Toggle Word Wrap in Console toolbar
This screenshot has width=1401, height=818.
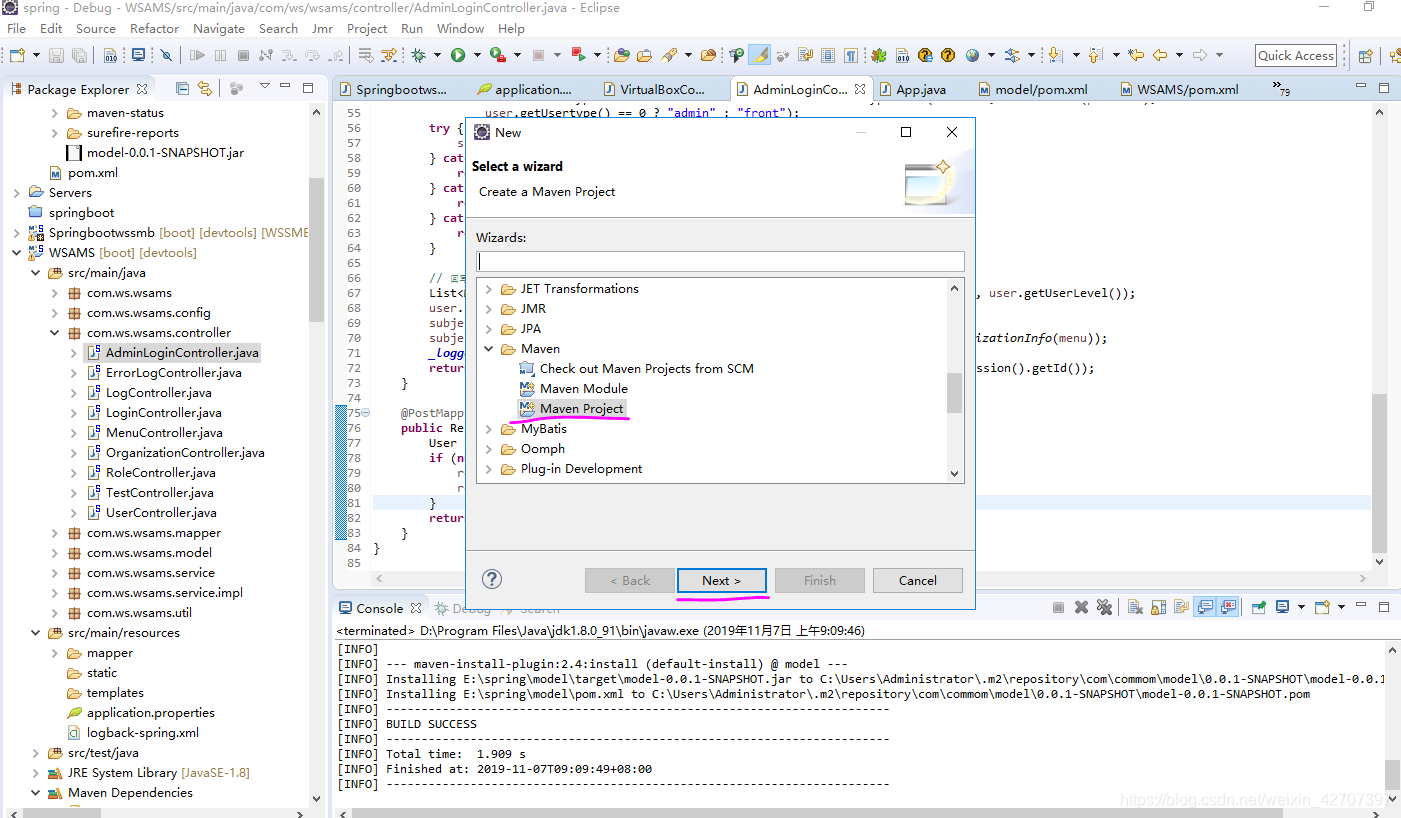click(1181, 607)
